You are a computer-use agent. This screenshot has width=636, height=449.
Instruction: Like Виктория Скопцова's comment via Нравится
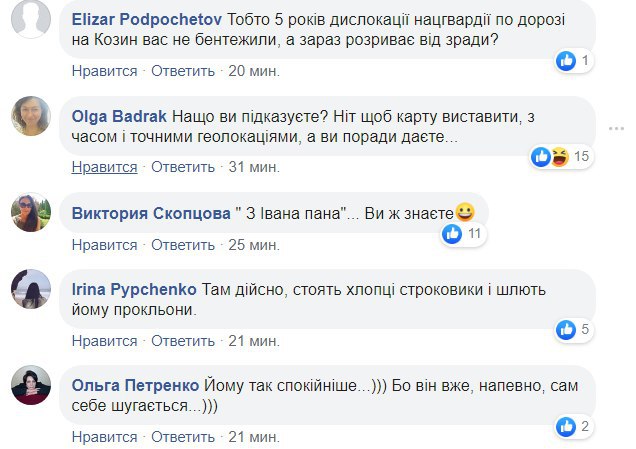tap(104, 244)
